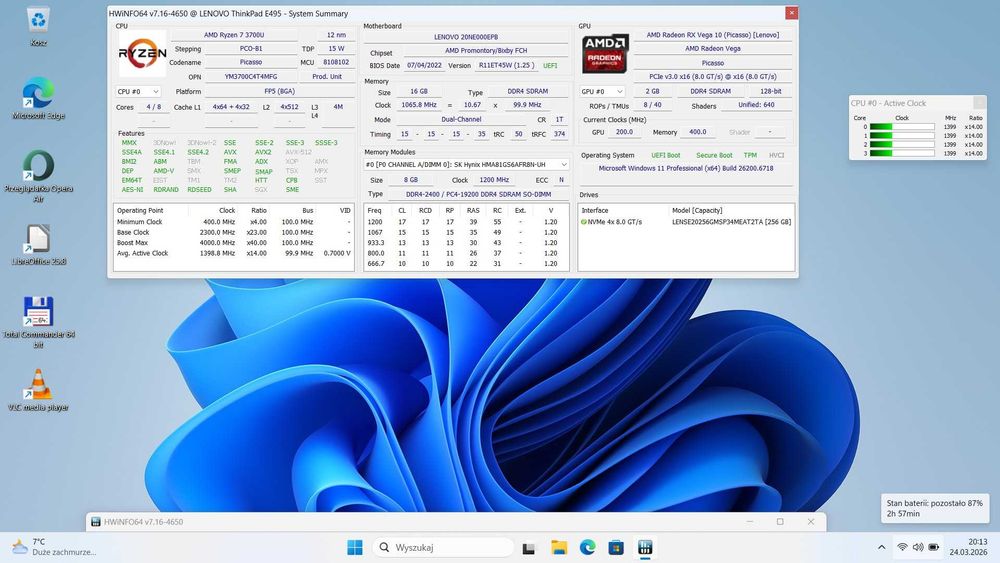Viewport: 1000px width, 563px height.
Task: Click the Ryzen CPU logo
Action: coord(142,54)
